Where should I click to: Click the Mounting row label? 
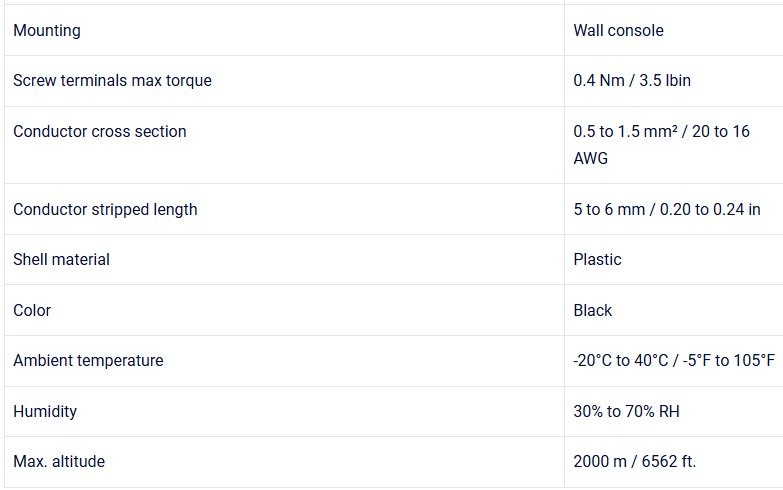point(47,30)
